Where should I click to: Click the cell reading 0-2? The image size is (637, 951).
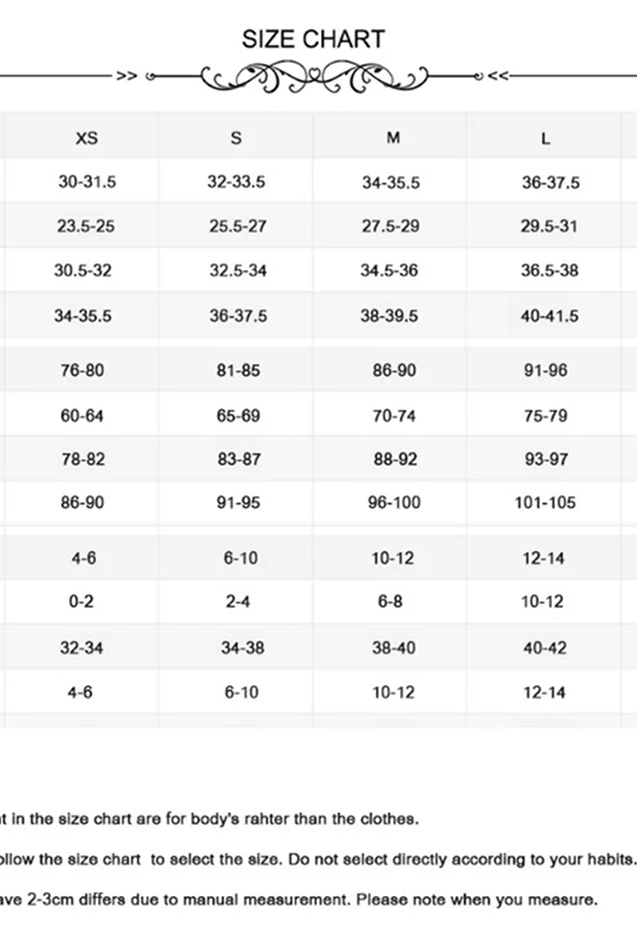81,601
